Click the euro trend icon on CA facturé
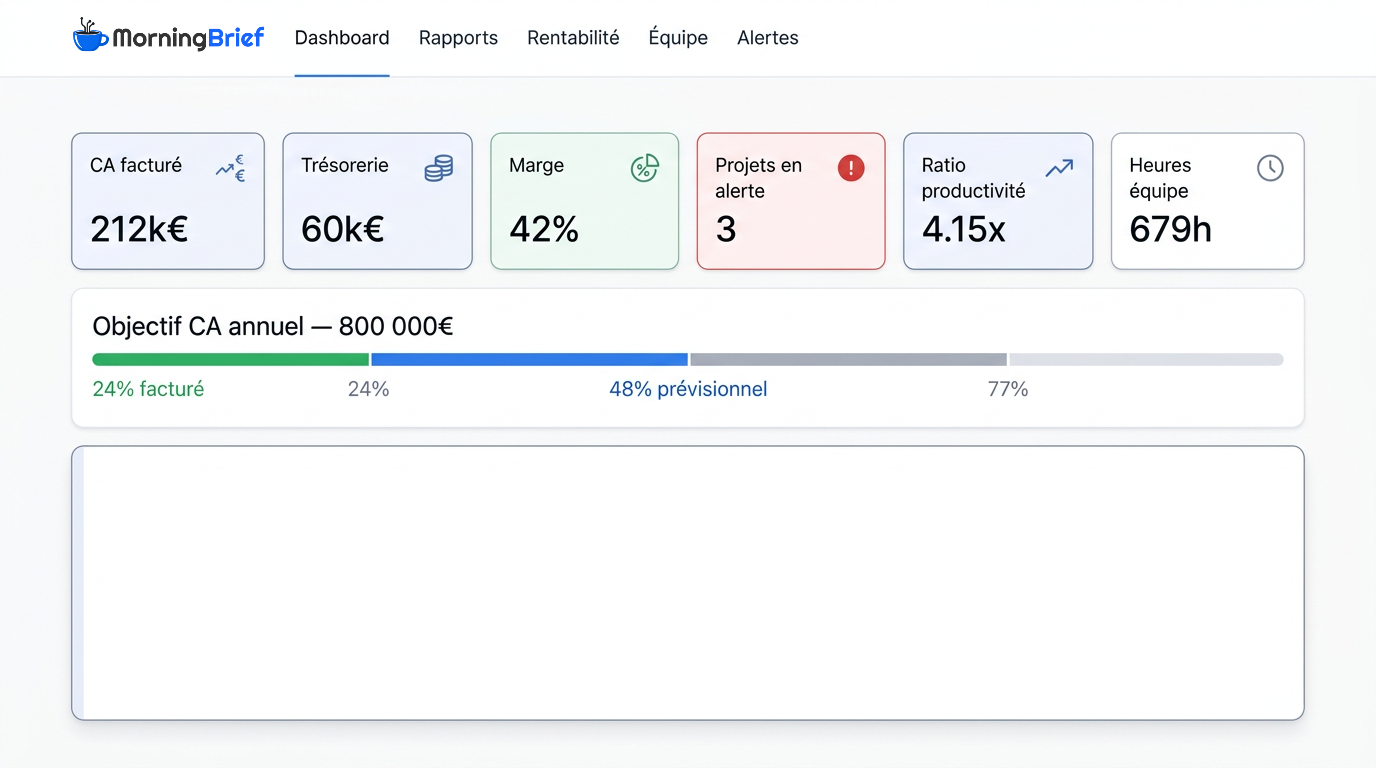 click(231, 168)
